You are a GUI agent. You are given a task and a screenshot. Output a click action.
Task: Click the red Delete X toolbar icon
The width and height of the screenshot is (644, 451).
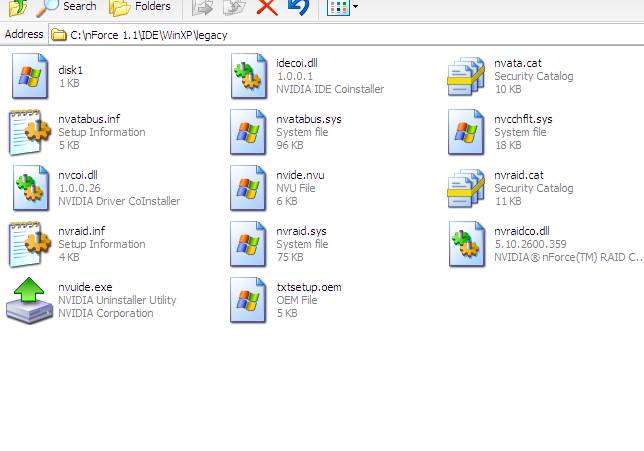[x=267, y=7]
